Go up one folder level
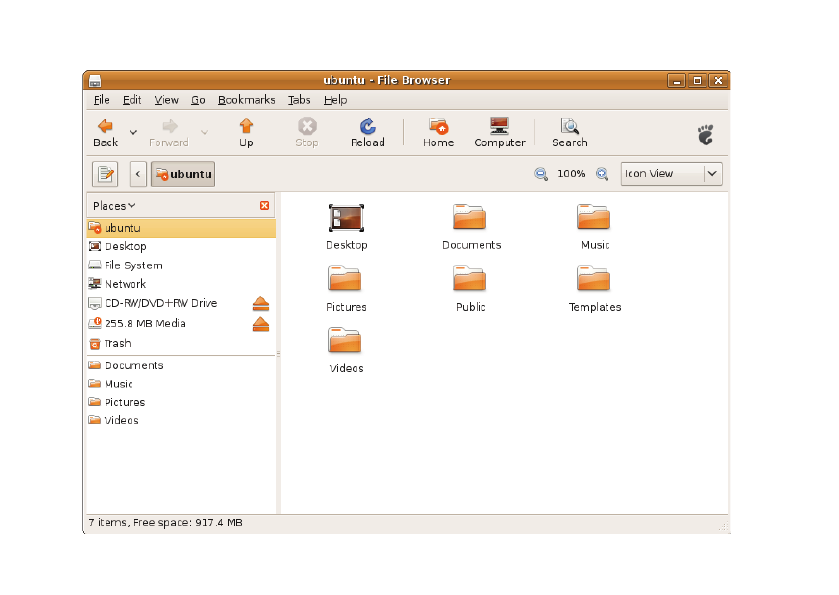The height and width of the screenshot is (595, 839). (x=246, y=127)
